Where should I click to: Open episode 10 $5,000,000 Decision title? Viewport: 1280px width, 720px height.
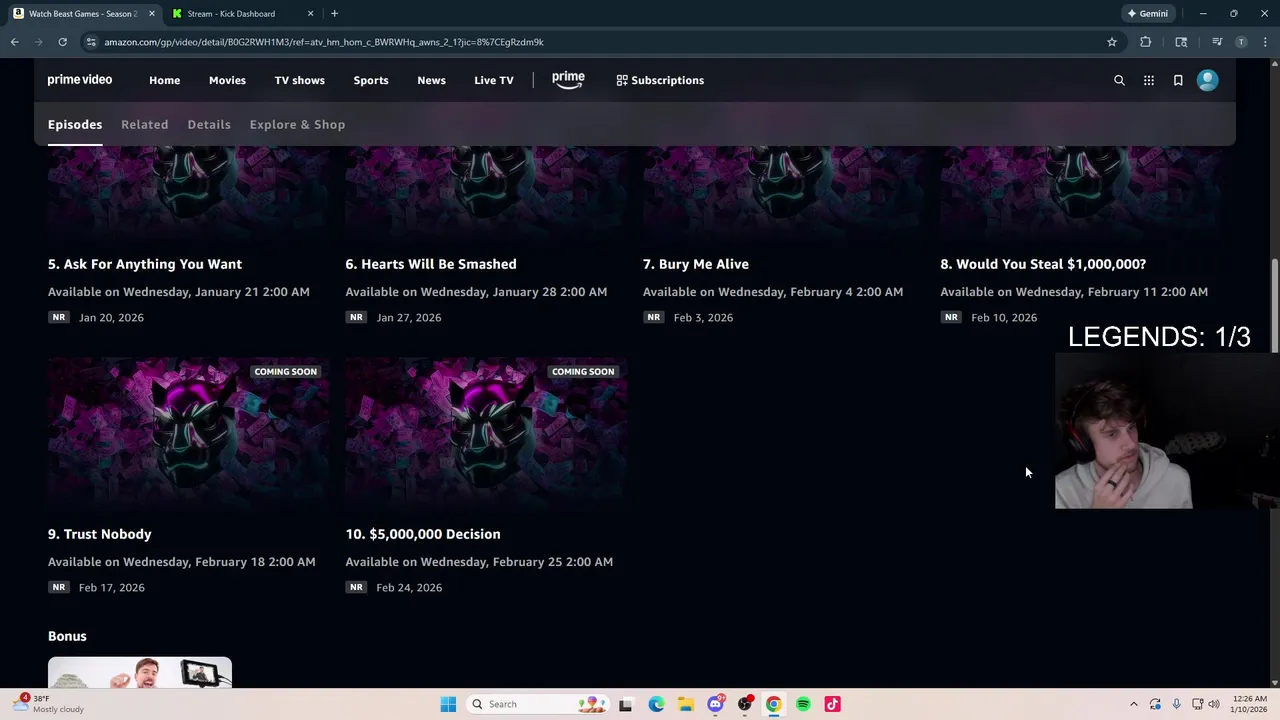click(x=423, y=534)
